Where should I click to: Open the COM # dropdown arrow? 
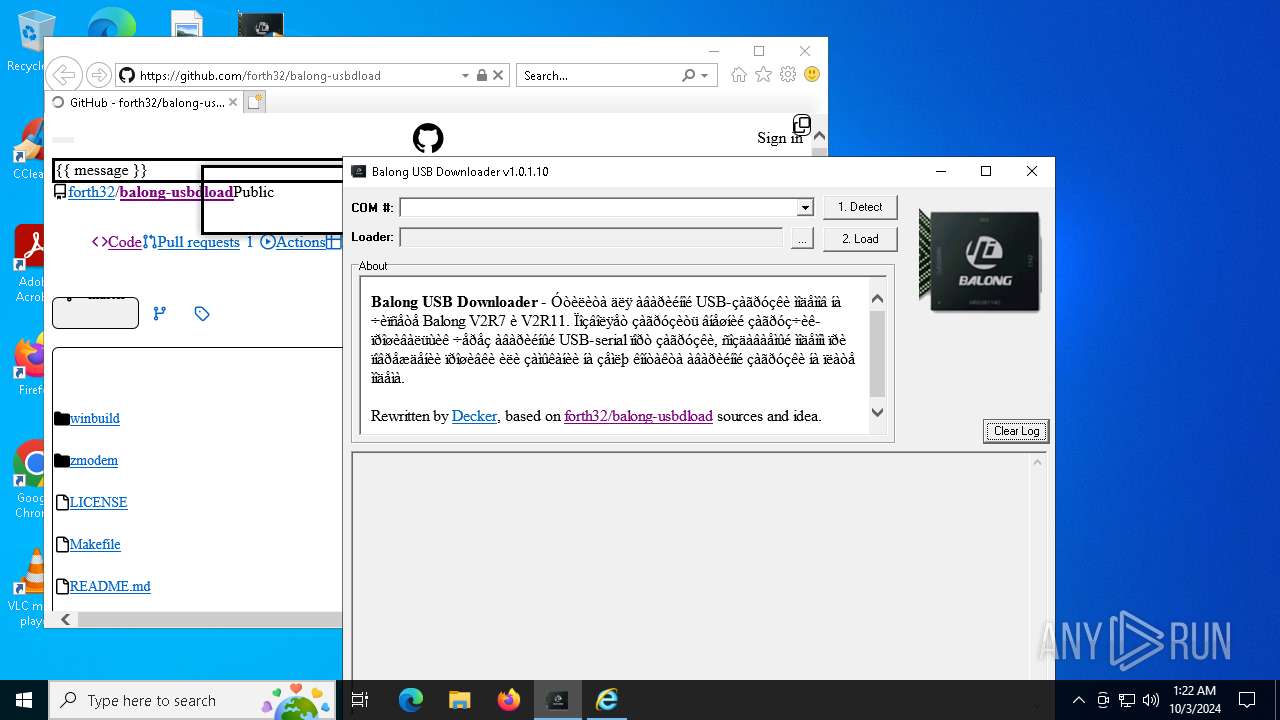(804, 207)
